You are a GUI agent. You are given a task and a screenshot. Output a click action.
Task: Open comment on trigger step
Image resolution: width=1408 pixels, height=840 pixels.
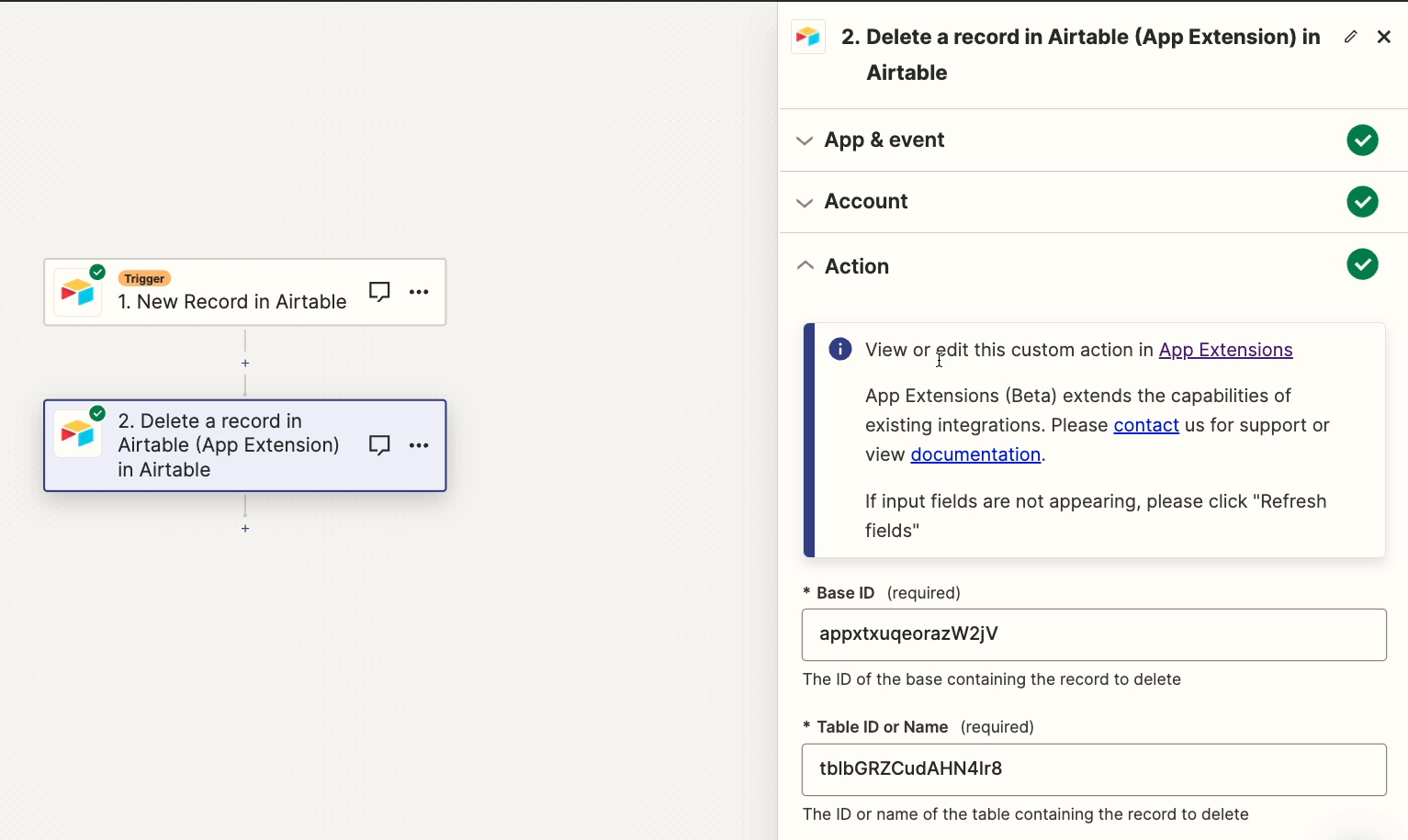379,292
